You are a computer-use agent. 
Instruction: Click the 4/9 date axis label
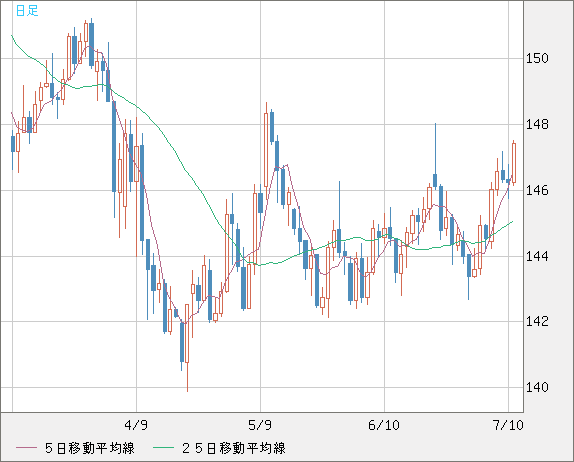point(136,425)
